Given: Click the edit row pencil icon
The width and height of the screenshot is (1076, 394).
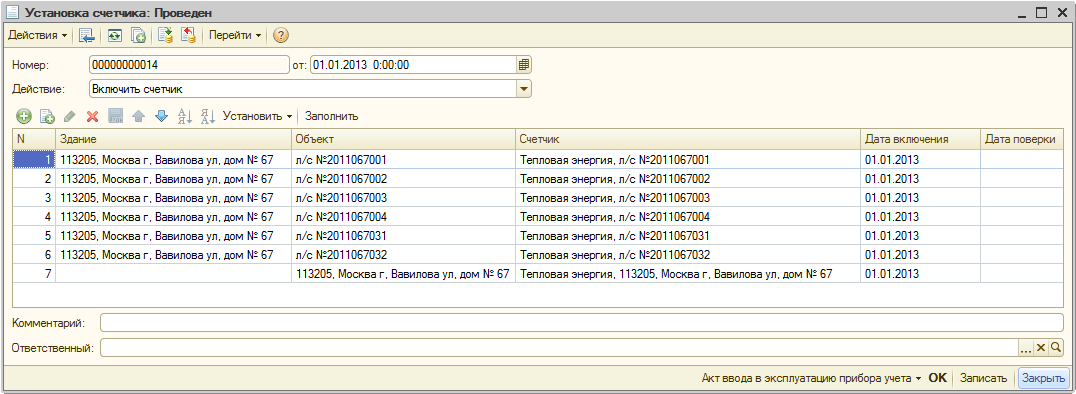Looking at the screenshot, I should (x=69, y=116).
